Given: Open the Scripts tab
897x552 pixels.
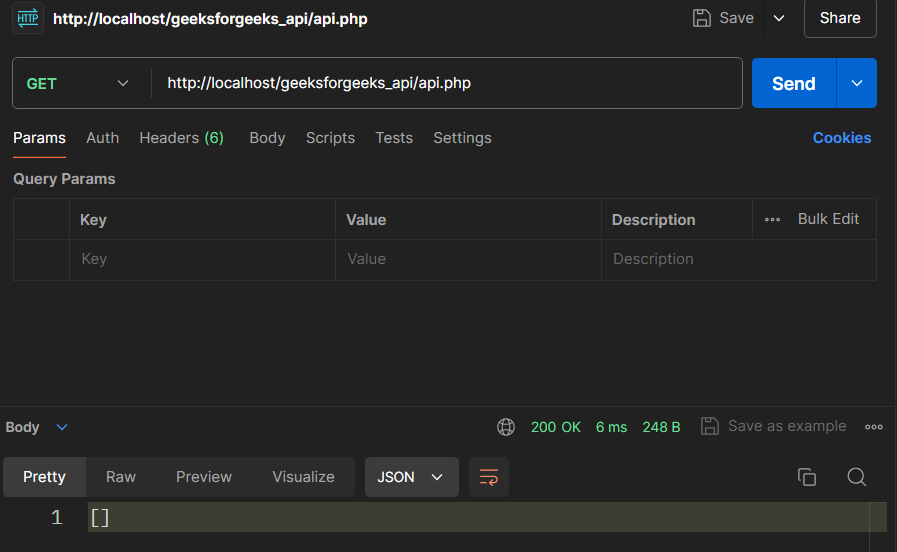Looking at the screenshot, I should click(x=330, y=138).
